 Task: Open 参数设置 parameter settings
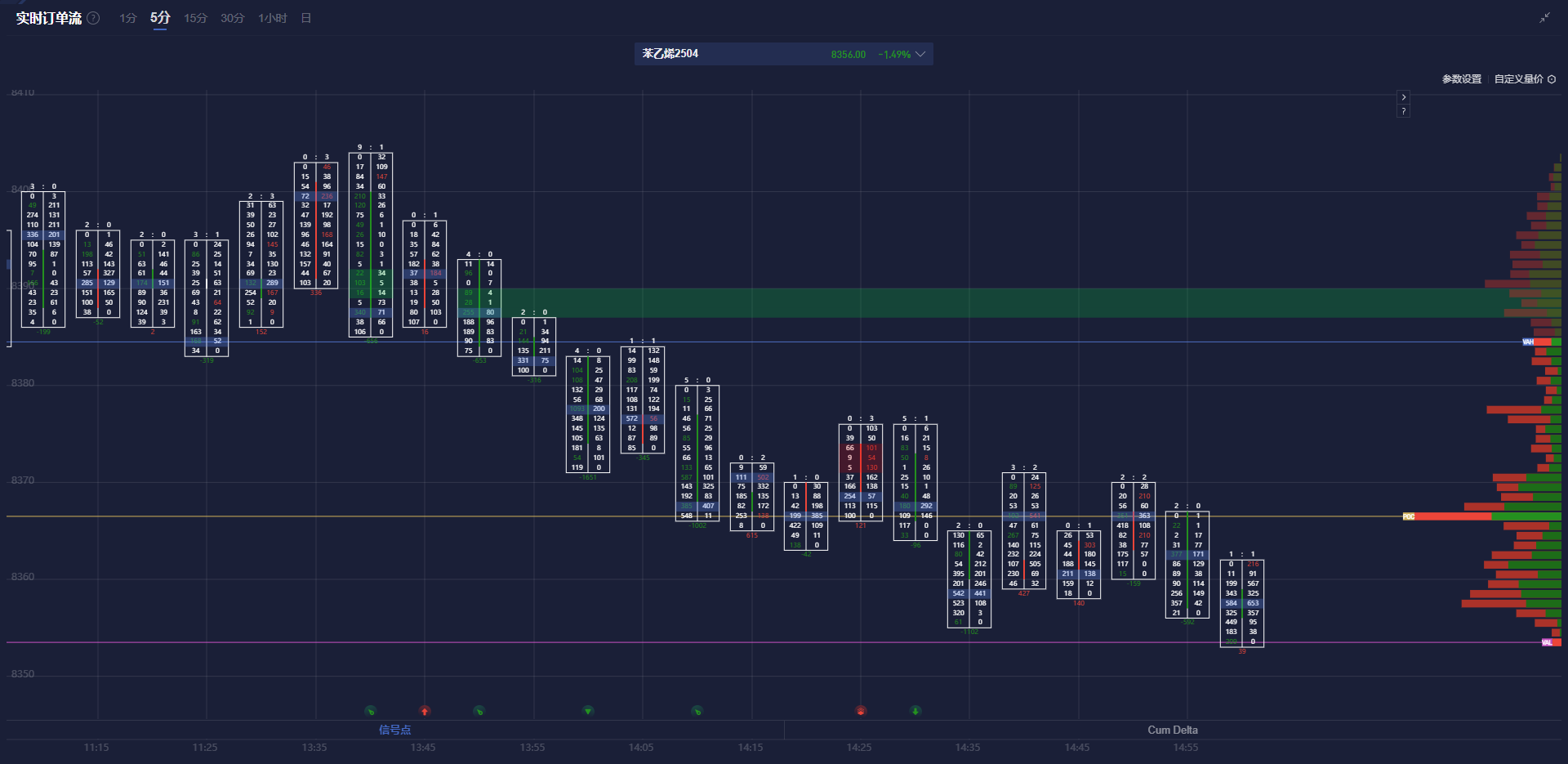point(1461,79)
